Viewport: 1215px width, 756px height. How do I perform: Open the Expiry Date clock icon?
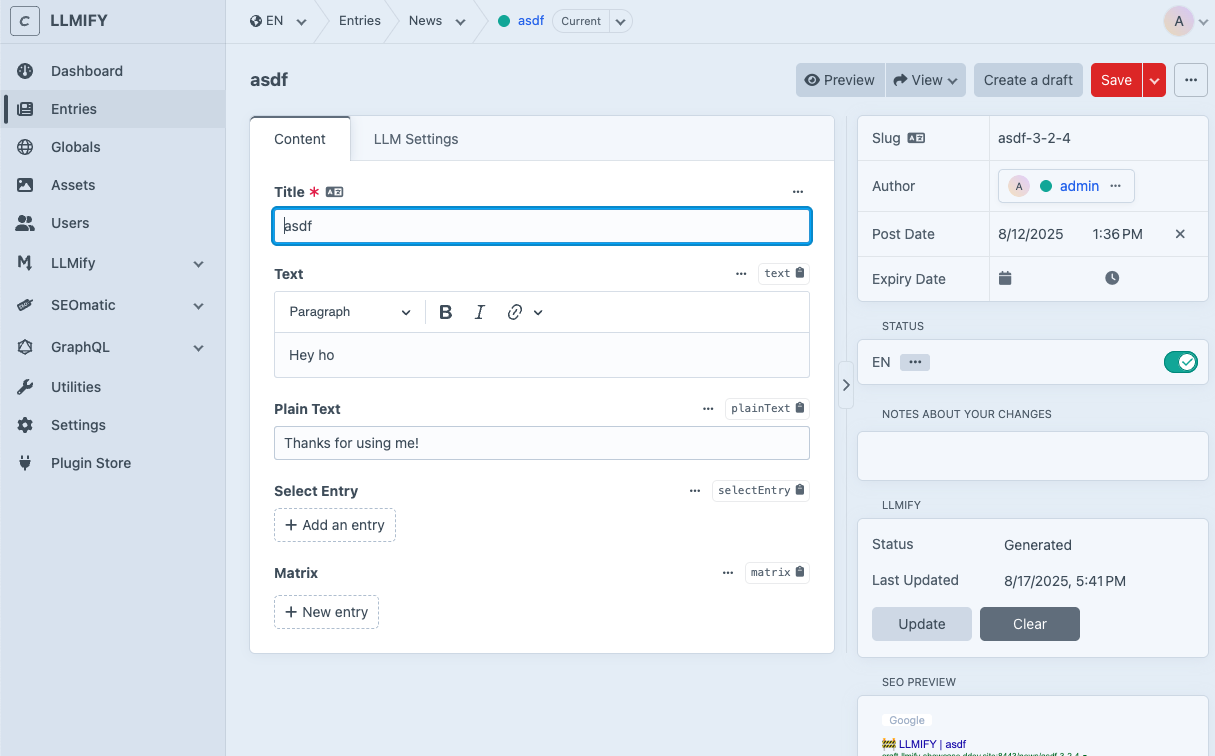(x=1112, y=278)
